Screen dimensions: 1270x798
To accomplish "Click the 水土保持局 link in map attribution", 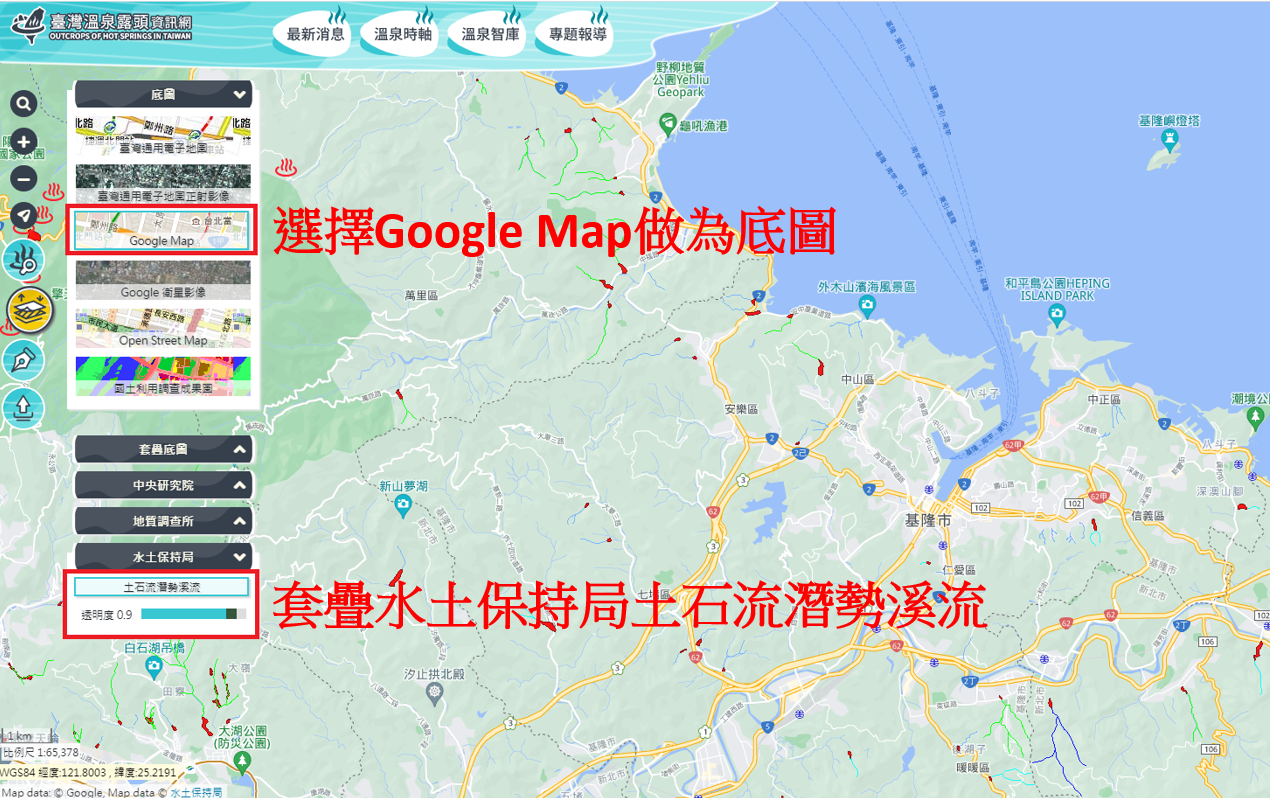I will (196, 792).
